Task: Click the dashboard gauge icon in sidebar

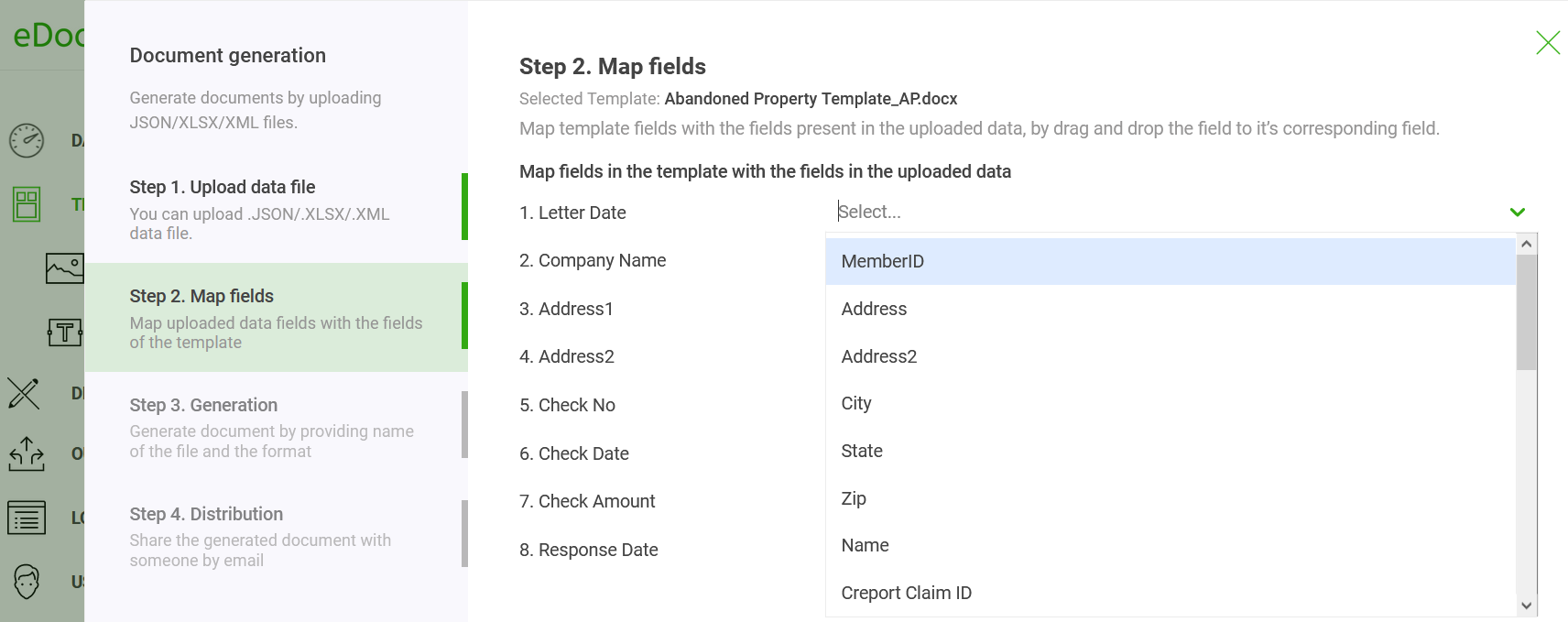Action: point(27,140)
